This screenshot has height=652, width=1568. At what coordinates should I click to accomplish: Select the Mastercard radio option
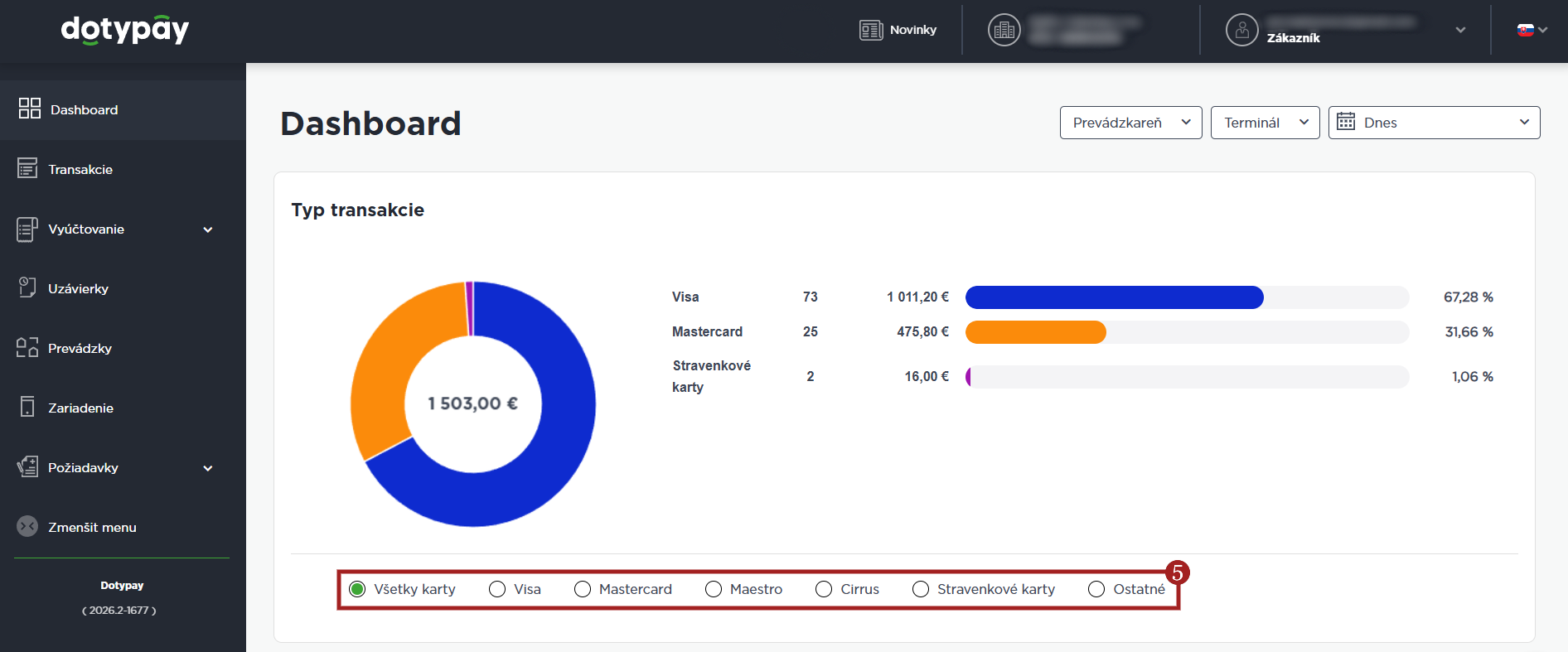[583, 589]
